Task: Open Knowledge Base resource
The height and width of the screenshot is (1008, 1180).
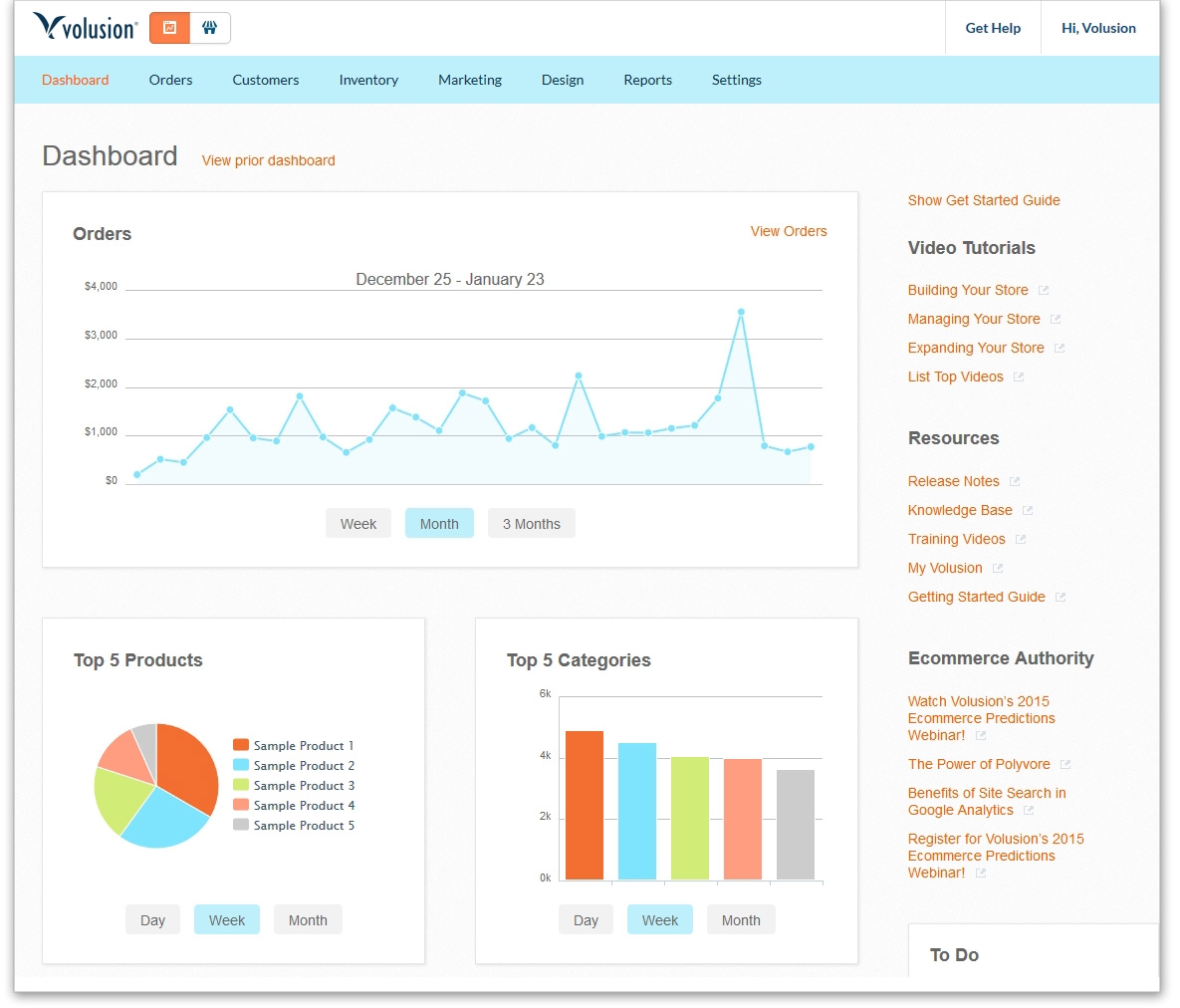Action: click(x=960, y=510)
